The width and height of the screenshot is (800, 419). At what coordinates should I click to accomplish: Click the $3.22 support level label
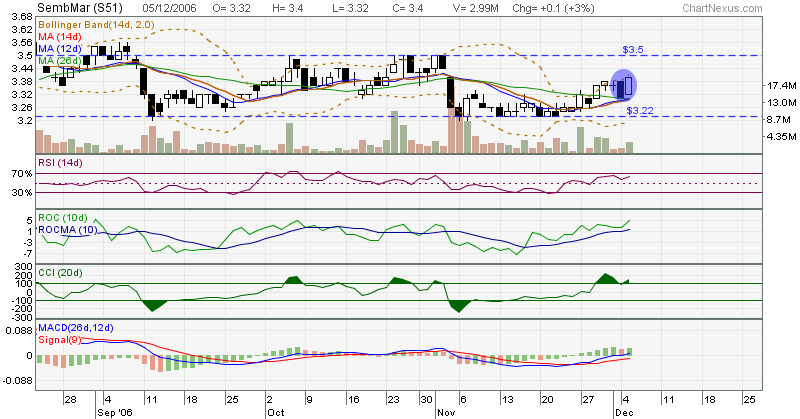point(640,110)
